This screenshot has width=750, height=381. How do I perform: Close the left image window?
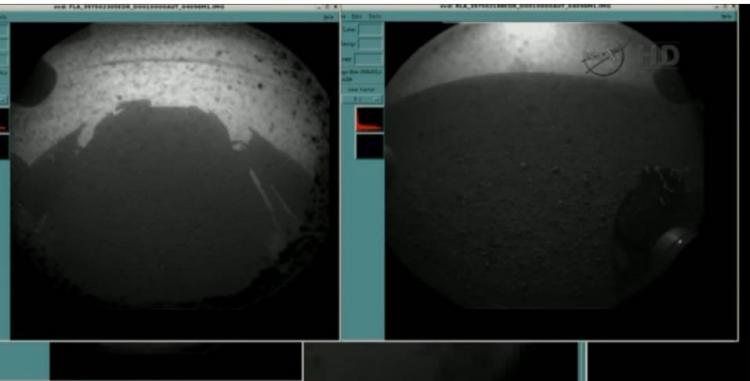335,7
